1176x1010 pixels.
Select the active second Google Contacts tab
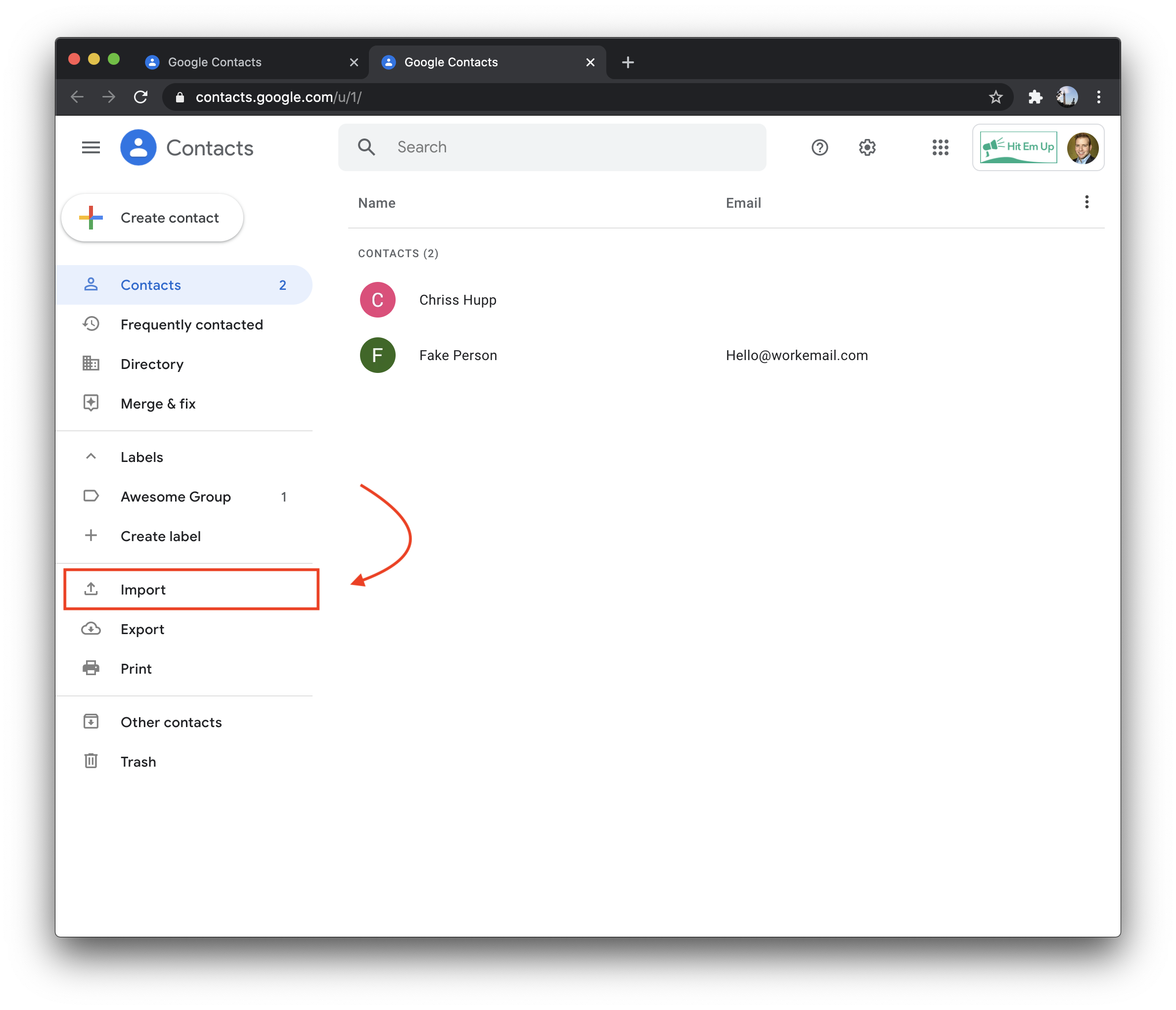tap(487, 62)
